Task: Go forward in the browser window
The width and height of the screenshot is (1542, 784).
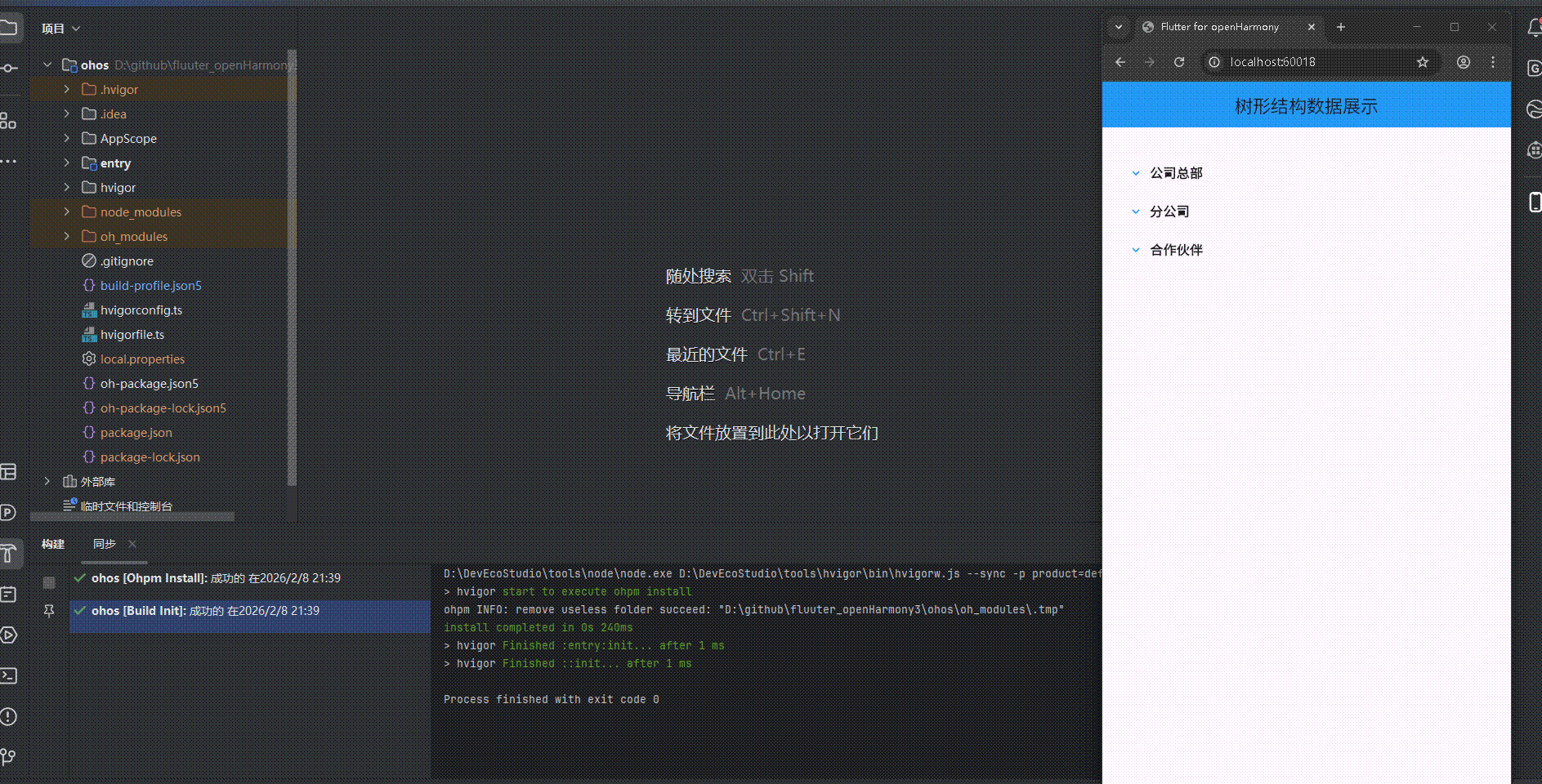Action: pos(1150,62)
